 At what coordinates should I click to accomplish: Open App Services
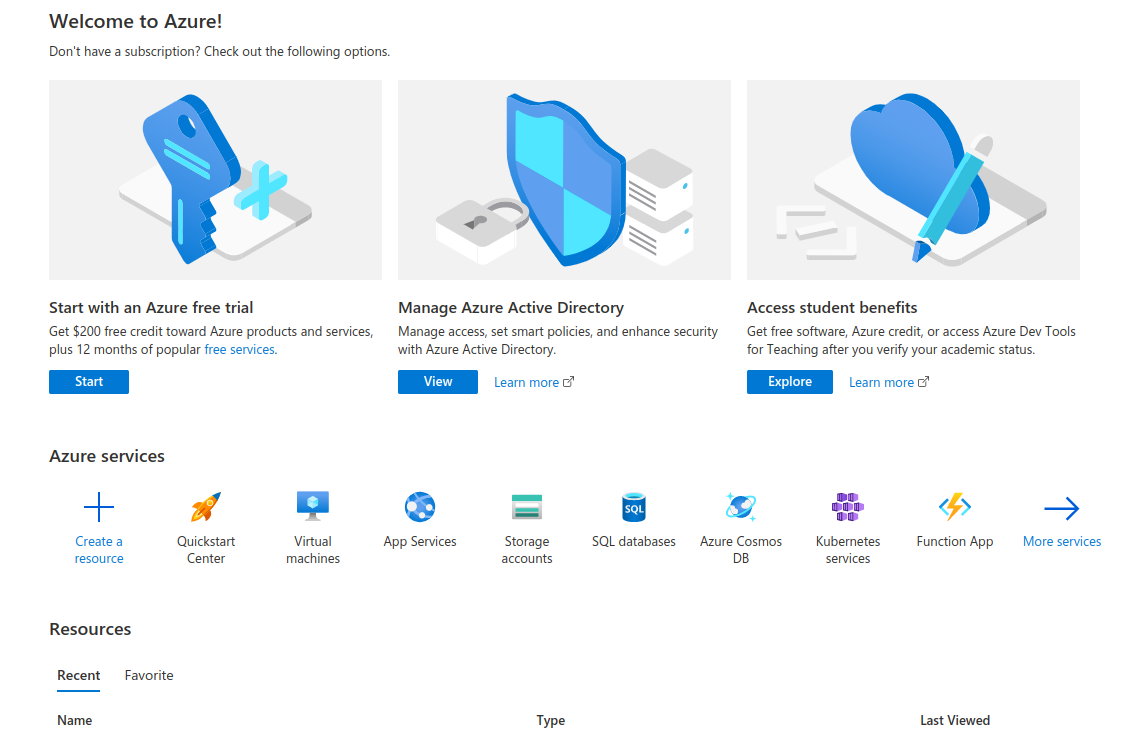tap(419, 507)
